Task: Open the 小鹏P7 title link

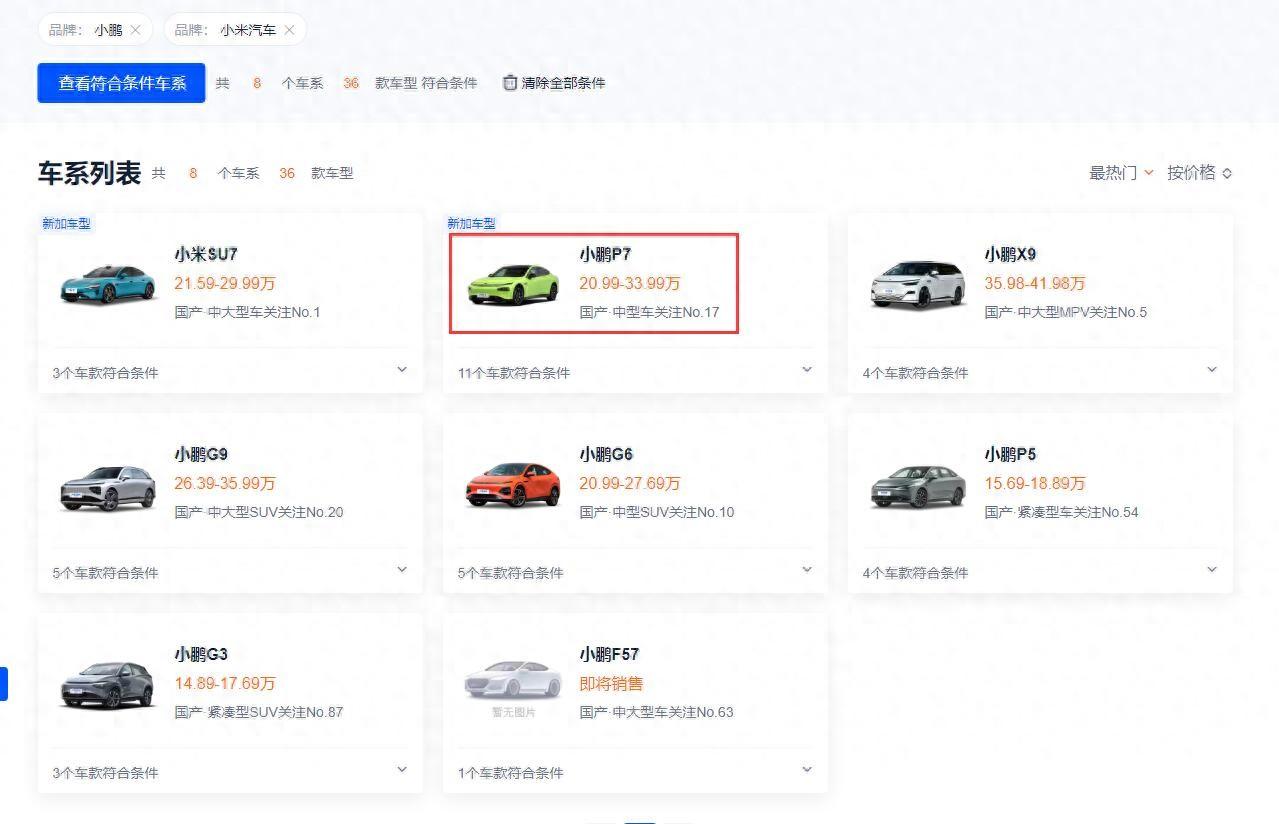Action: (605, 254)
